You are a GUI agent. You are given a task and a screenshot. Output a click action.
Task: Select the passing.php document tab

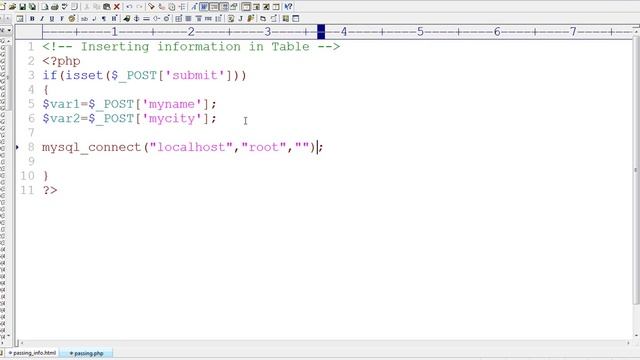pyautogui.click(x=87, y=353)
